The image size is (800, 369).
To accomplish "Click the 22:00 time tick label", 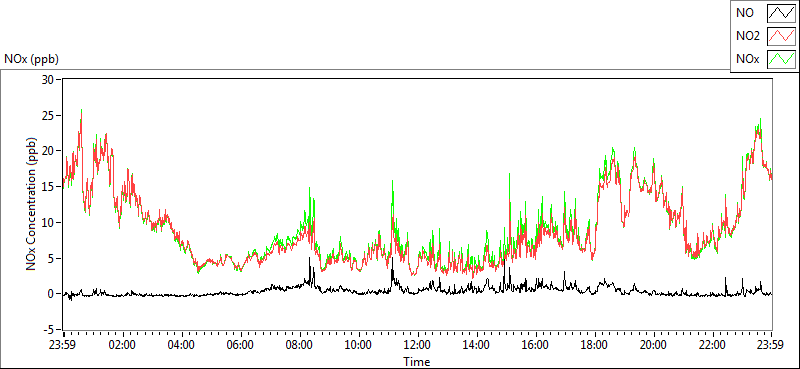I will tap(713, 344).
